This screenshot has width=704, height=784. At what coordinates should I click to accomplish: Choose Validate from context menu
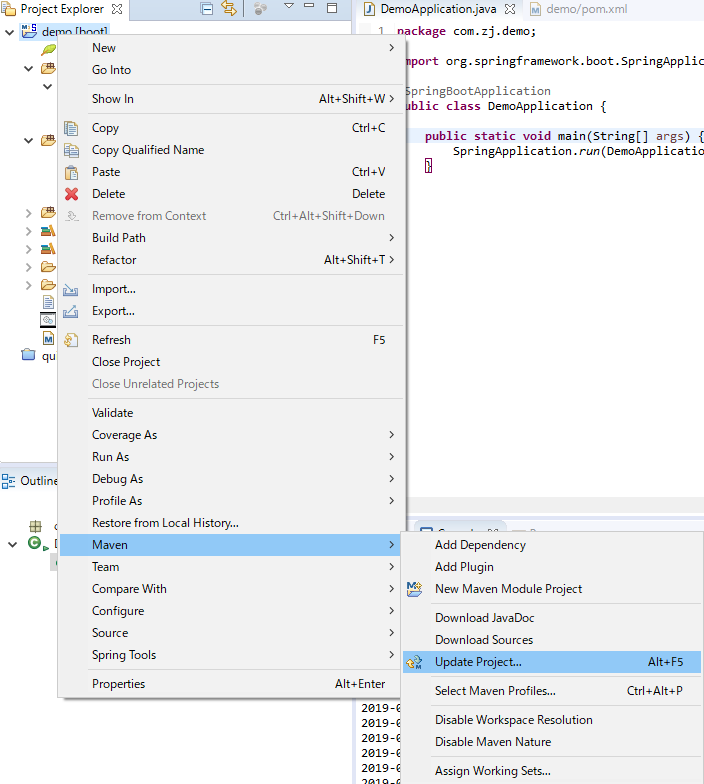point(232,413)
